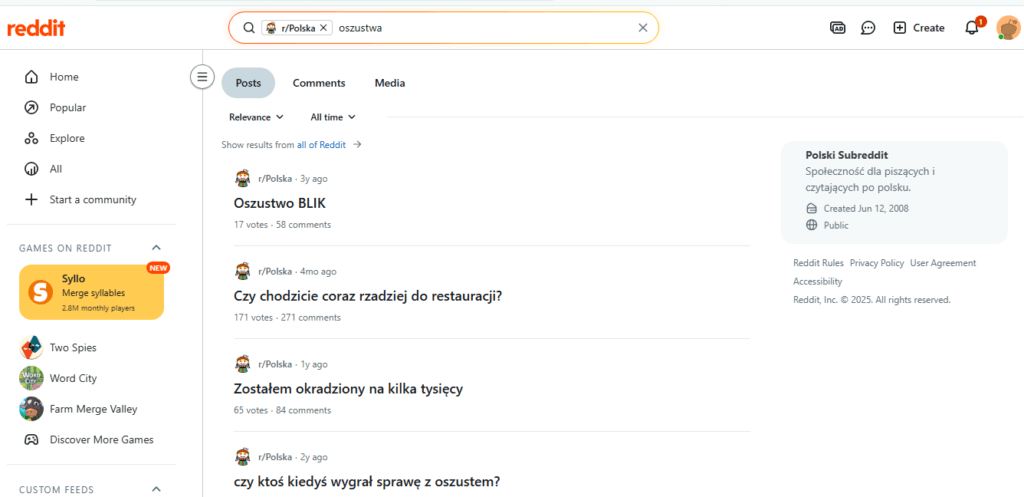Collapse the Custom Feeds section
The width and height of the screenshot is (1024, 497).
pyautogui.click(x=156, y=489)
